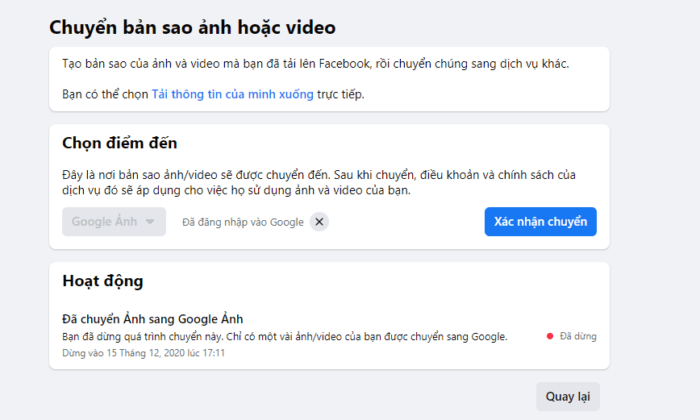
Task: Click the 'Đã chuyển Ảnh sang Google Ảnh' activity title
Action: (x=153, y=319)
